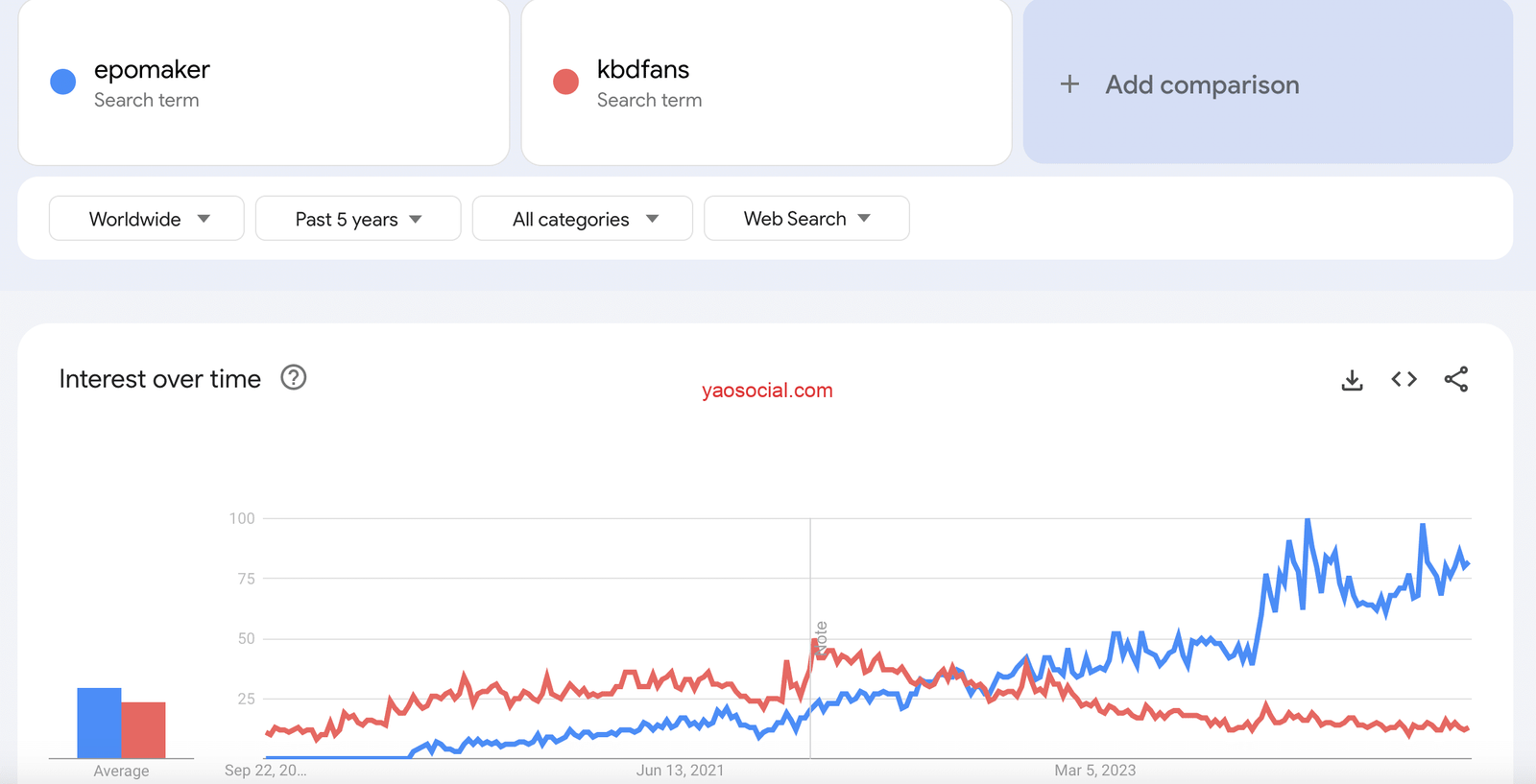This screenshot has height=784, width=1536.
Task: Click the blue epomaker color dot
Action: (x=63, y=82)
